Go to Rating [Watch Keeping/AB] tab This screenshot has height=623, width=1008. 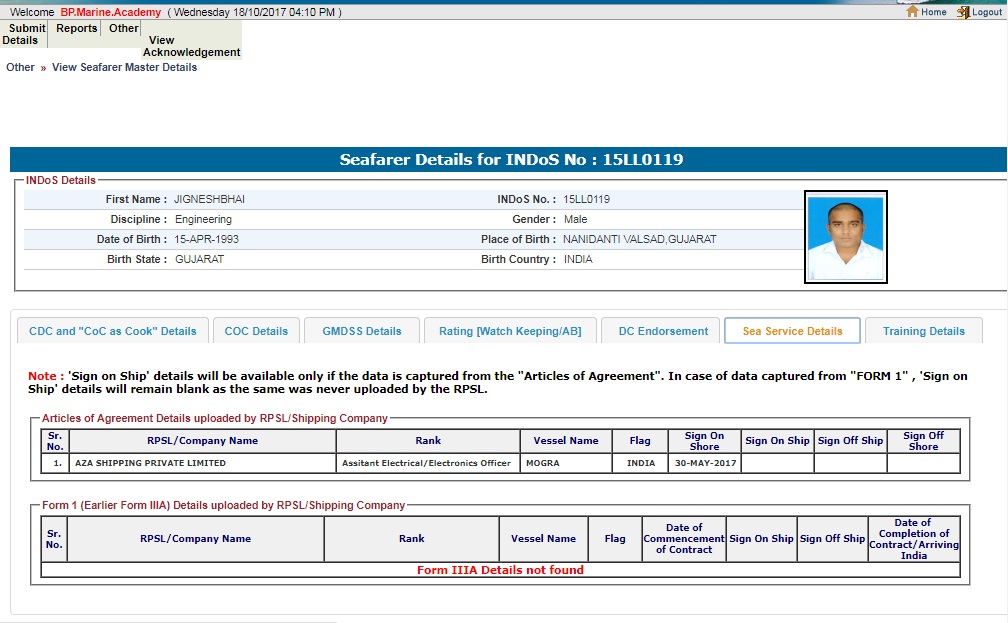(510, 331)
